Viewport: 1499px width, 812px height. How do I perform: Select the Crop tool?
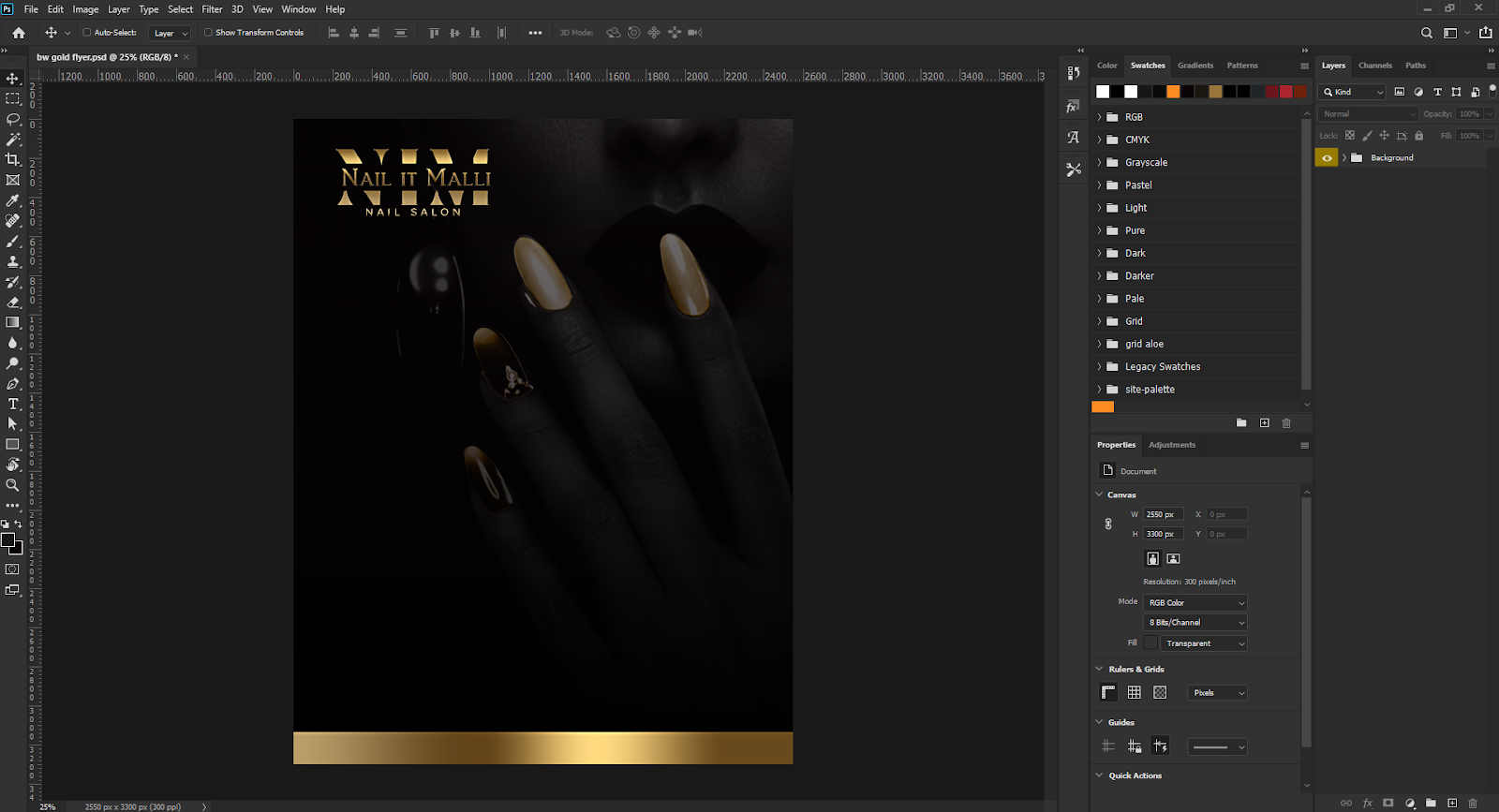(x=13, y=160)
